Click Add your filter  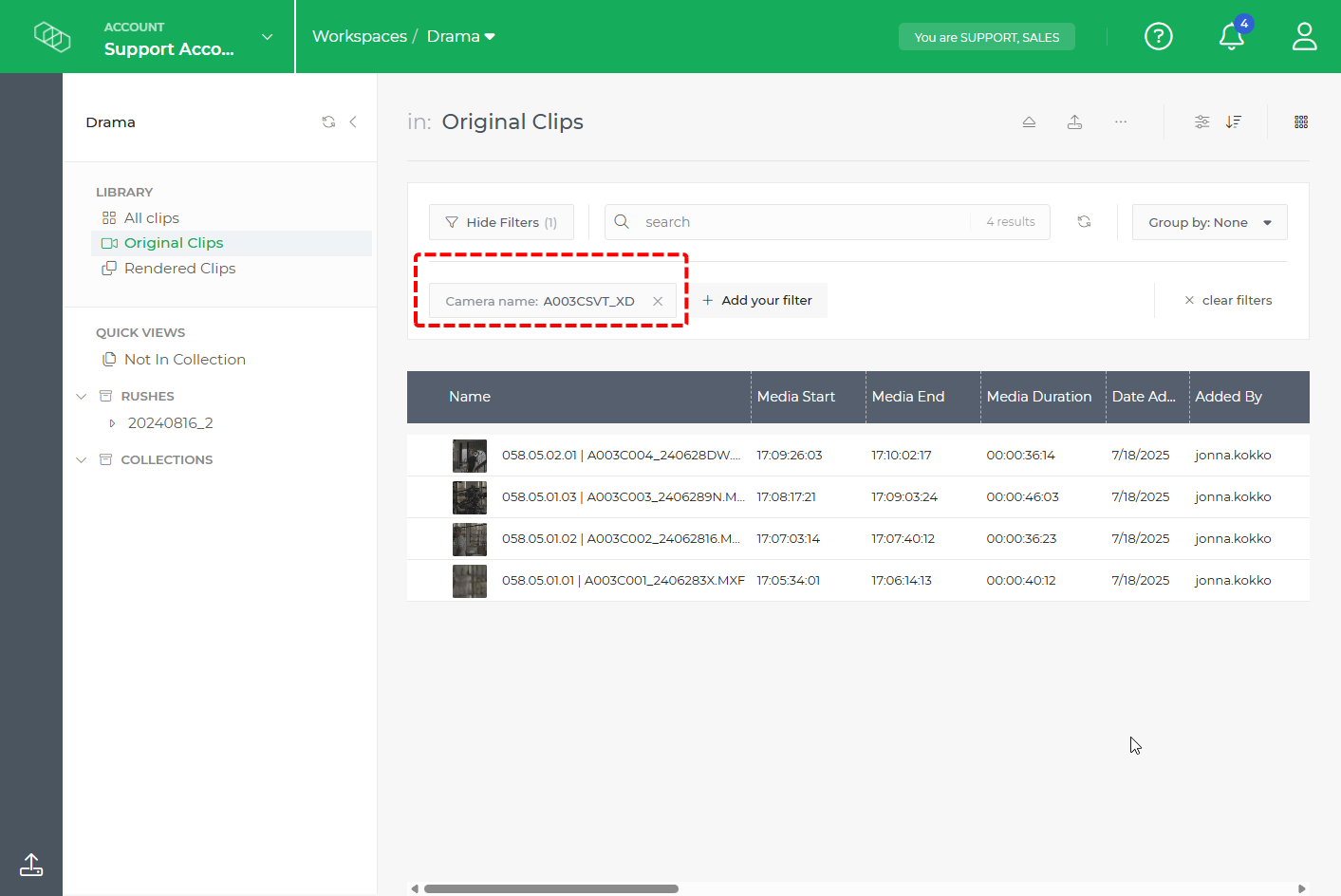click(757, 301)
